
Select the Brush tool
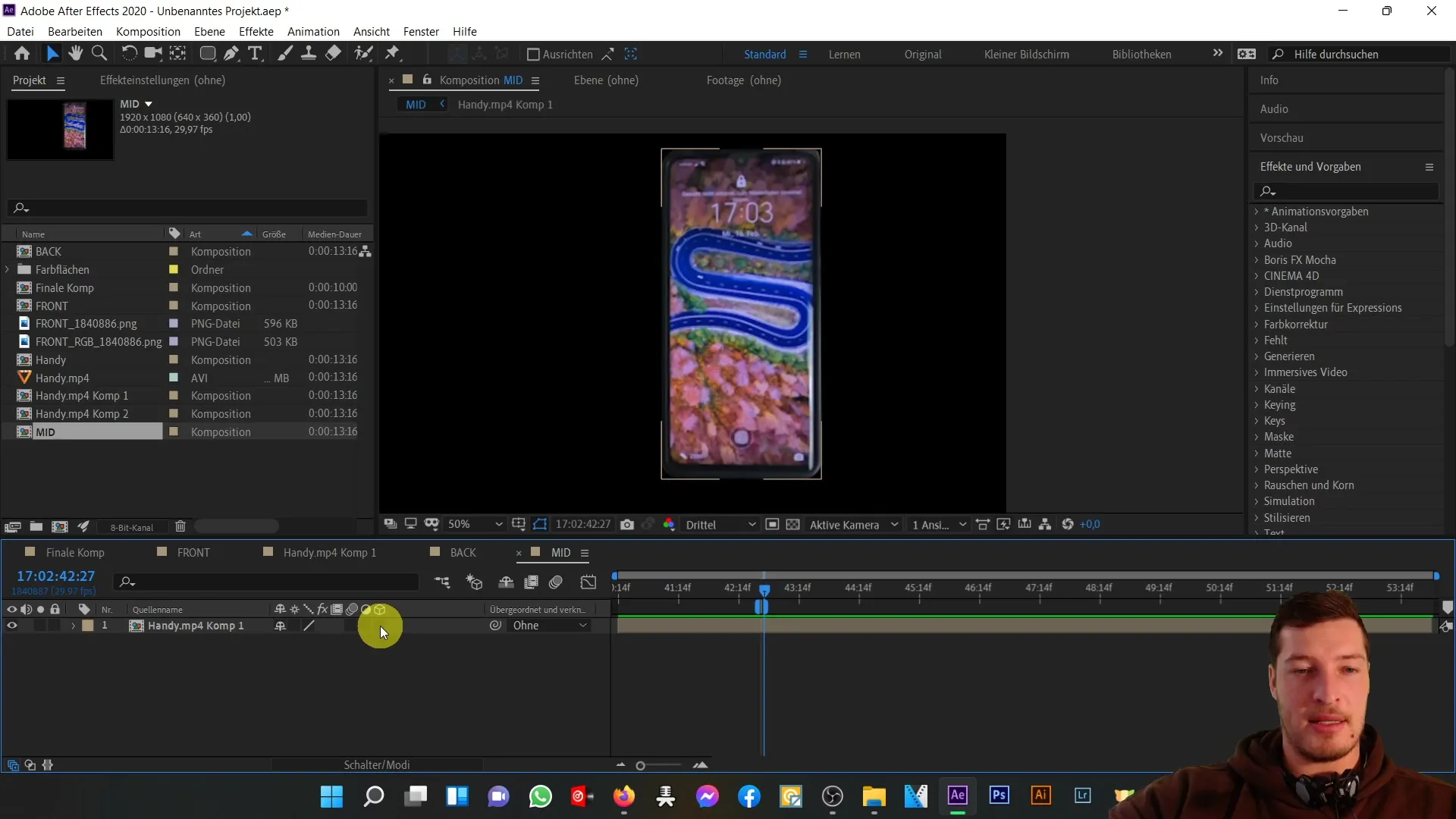click(x=285, y=54)
